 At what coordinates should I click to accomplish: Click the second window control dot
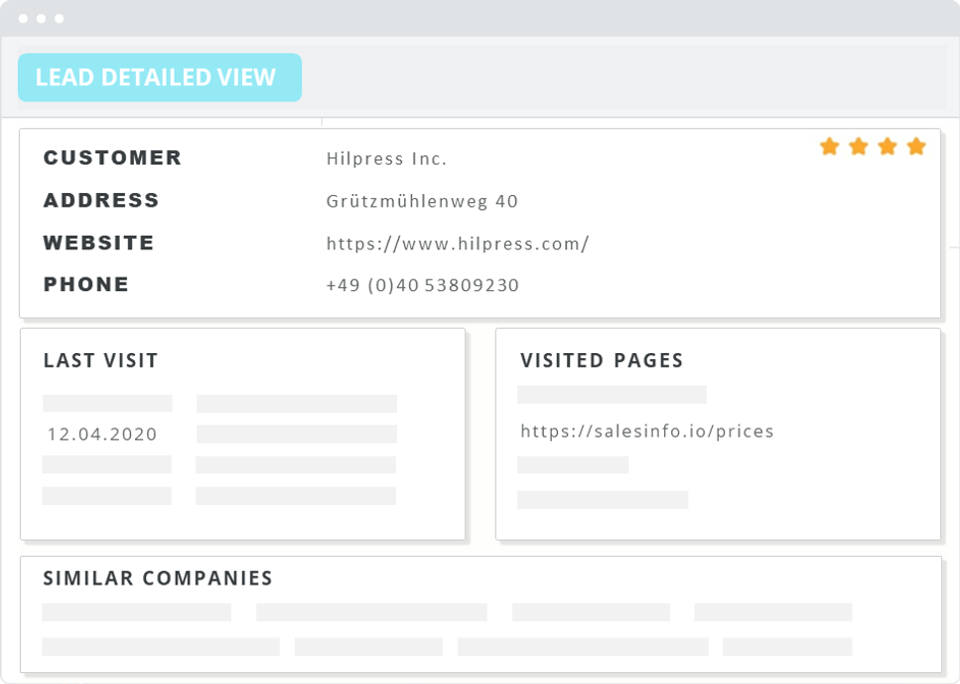[x=41, y=18]
